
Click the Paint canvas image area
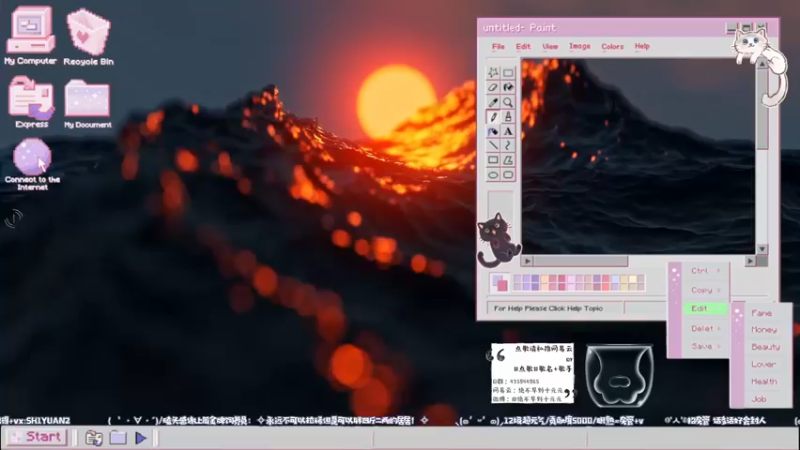[x=638, y=156]
